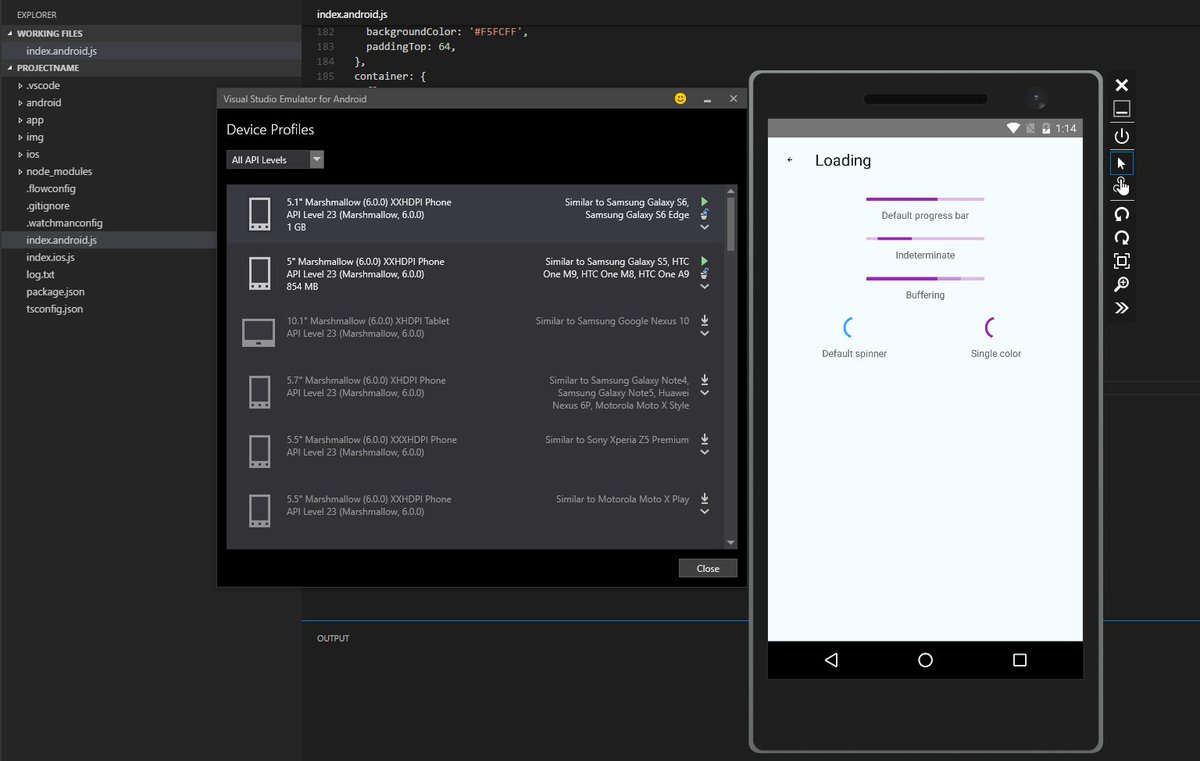
Task: Download the 5.7" Marshmallow XHDPI Phone profile
Action: [x=705, y=380]
